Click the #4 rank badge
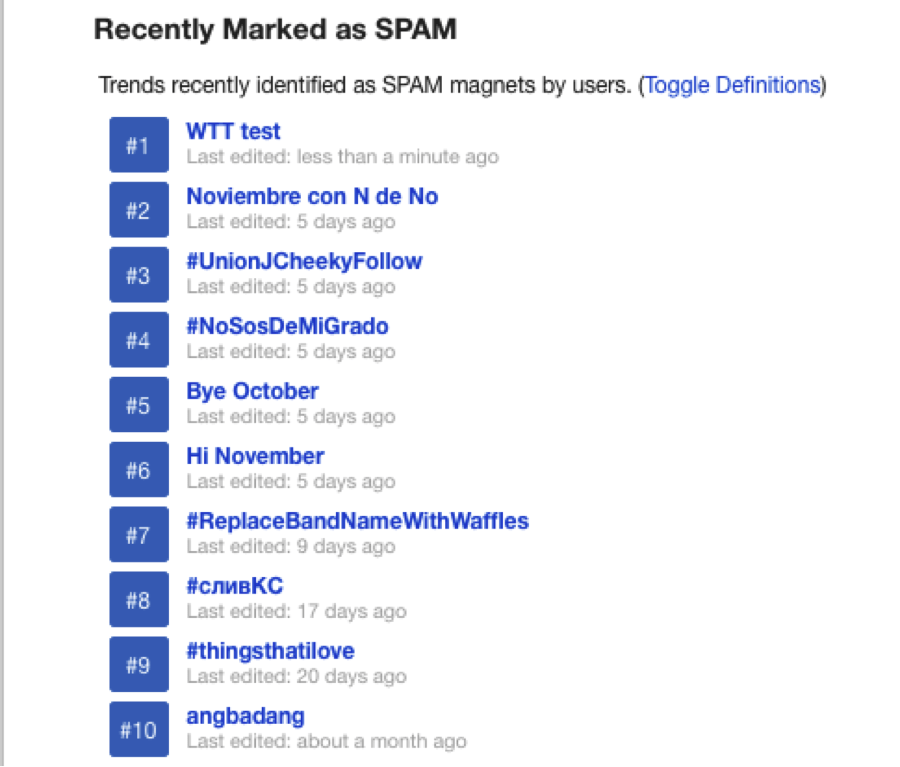Viewport: 900px width, 767px height. pos(139,339)
